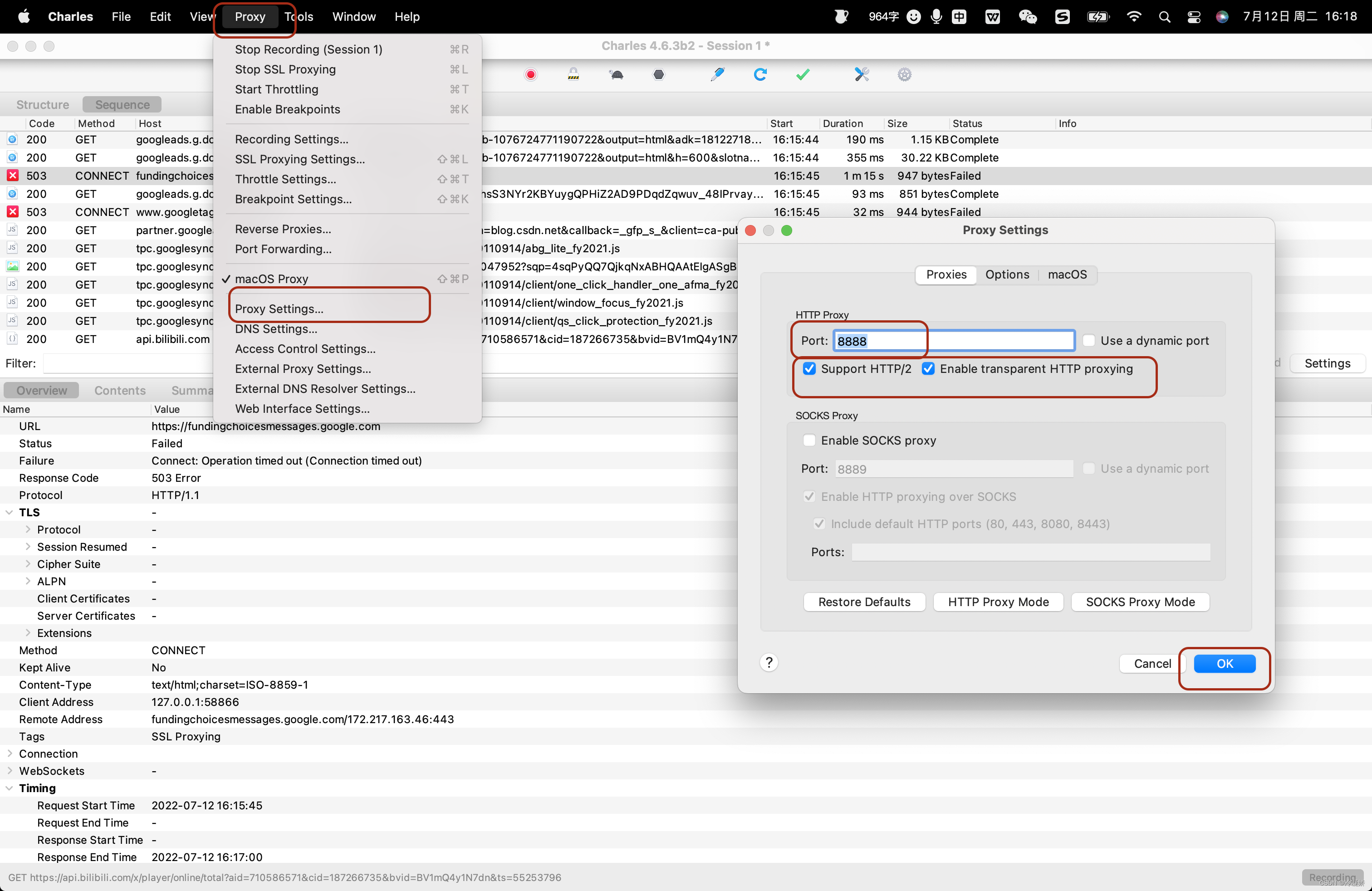Click the WPS 'W' menu bar icon
The width and height of the screenshot is (1372, 891).
(x=993, y=17)
